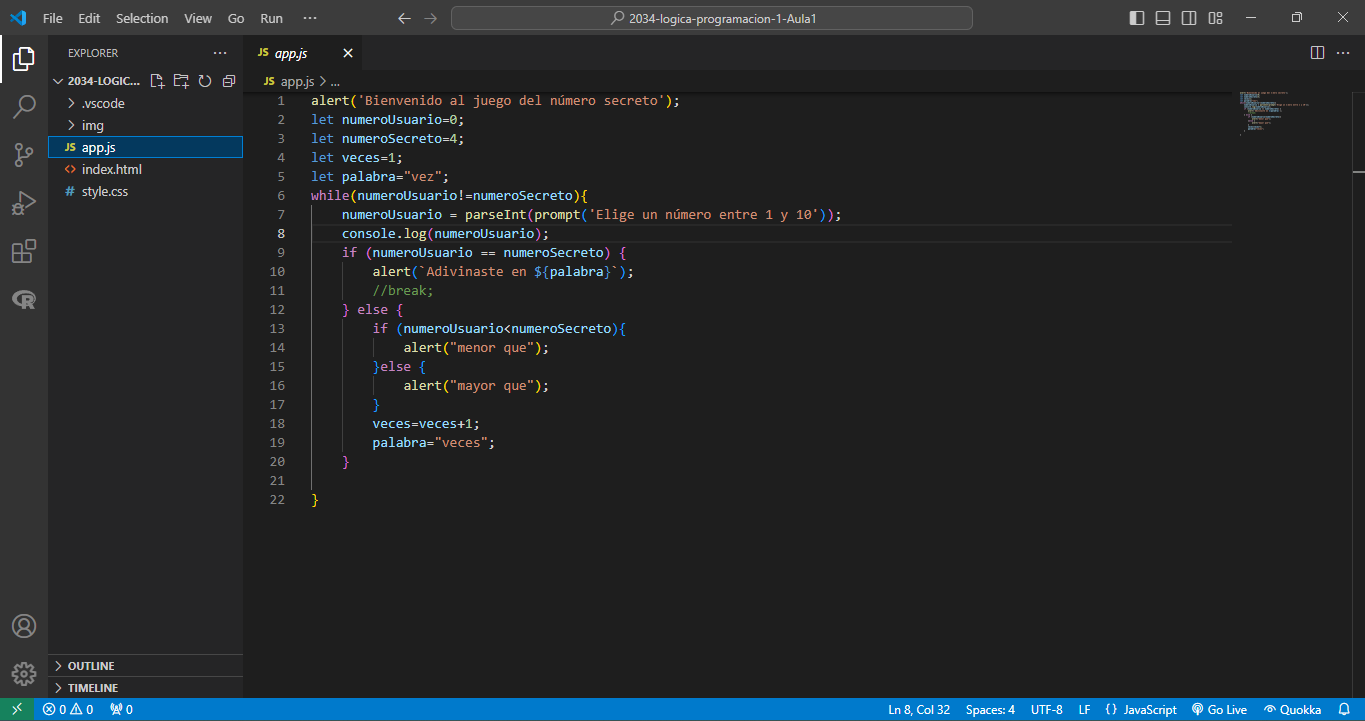Open the Source Control view
The width and height of the screenshot is (1365, 721).
(x=23, y=154)
